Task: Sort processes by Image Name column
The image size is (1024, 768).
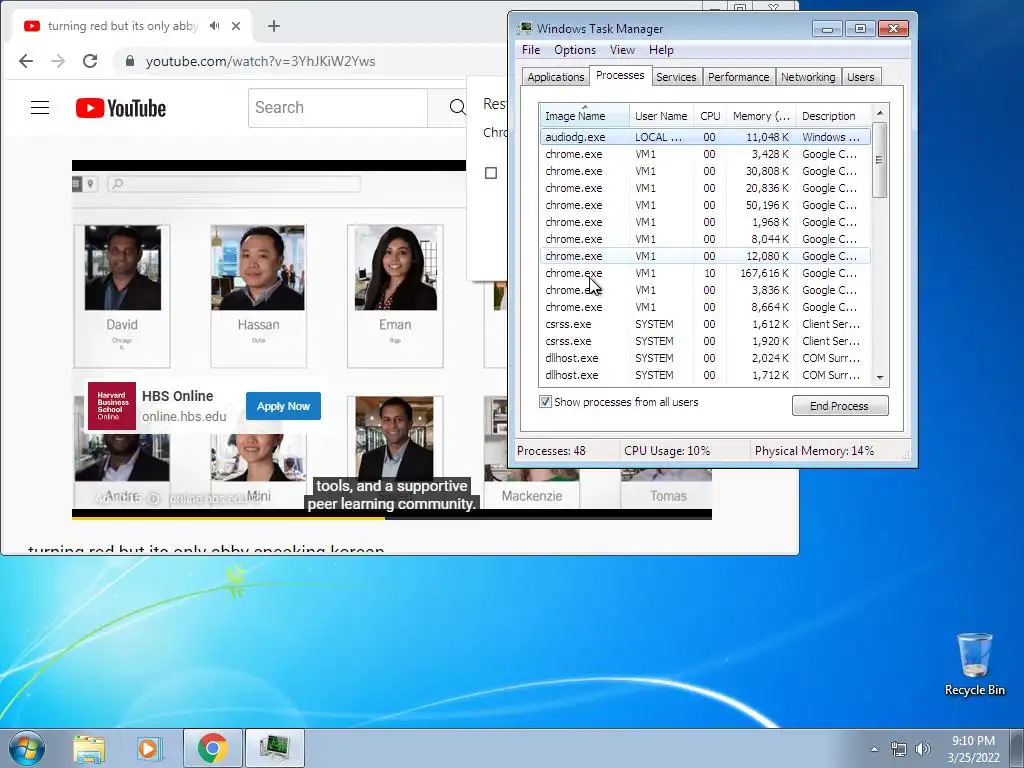Action: tap(584, 116)
